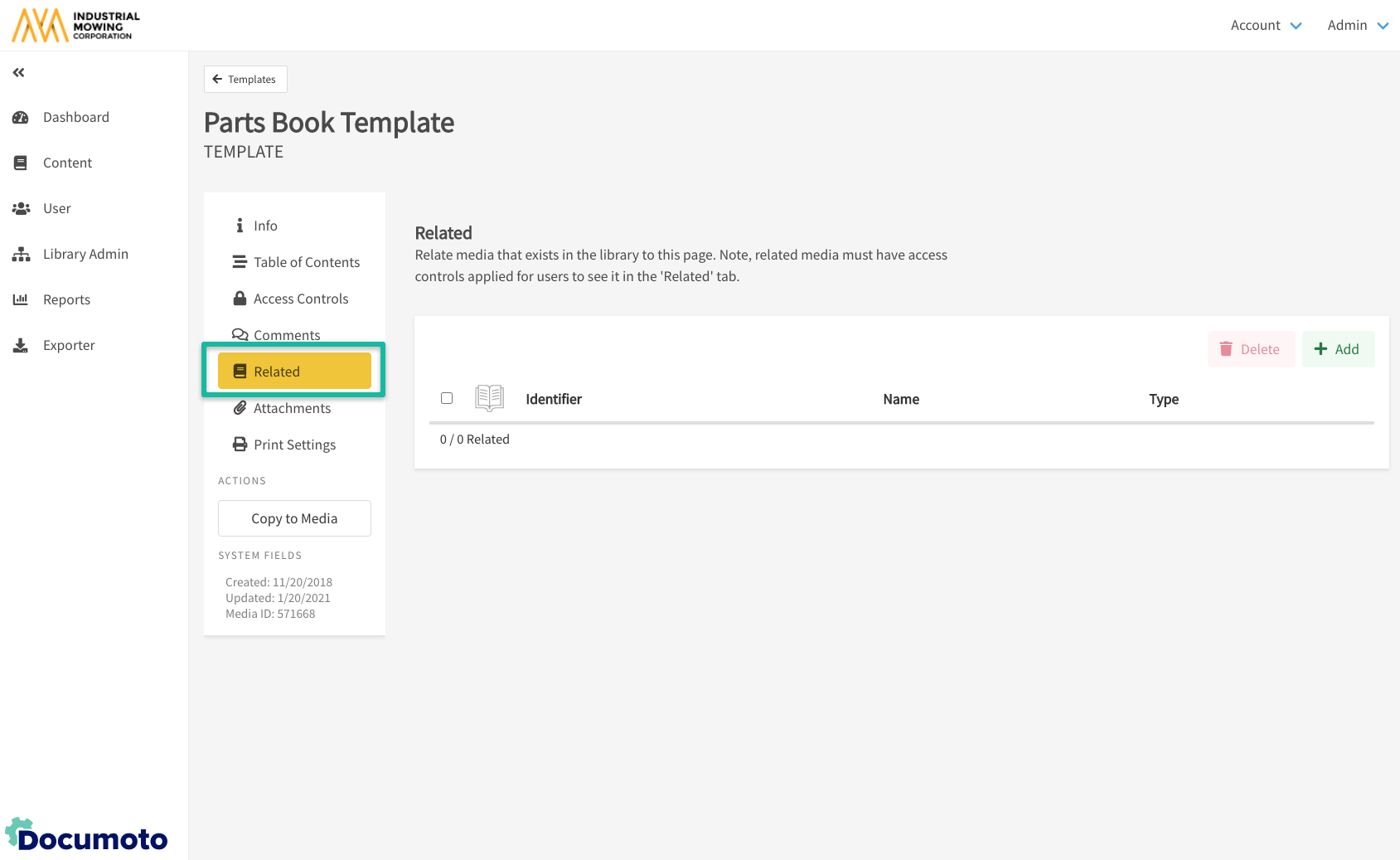Image resolution: width=1400 pixels, height=860 pixels.
Task: Switch to the Access Controls tab
Action: [x=300, y=299]
